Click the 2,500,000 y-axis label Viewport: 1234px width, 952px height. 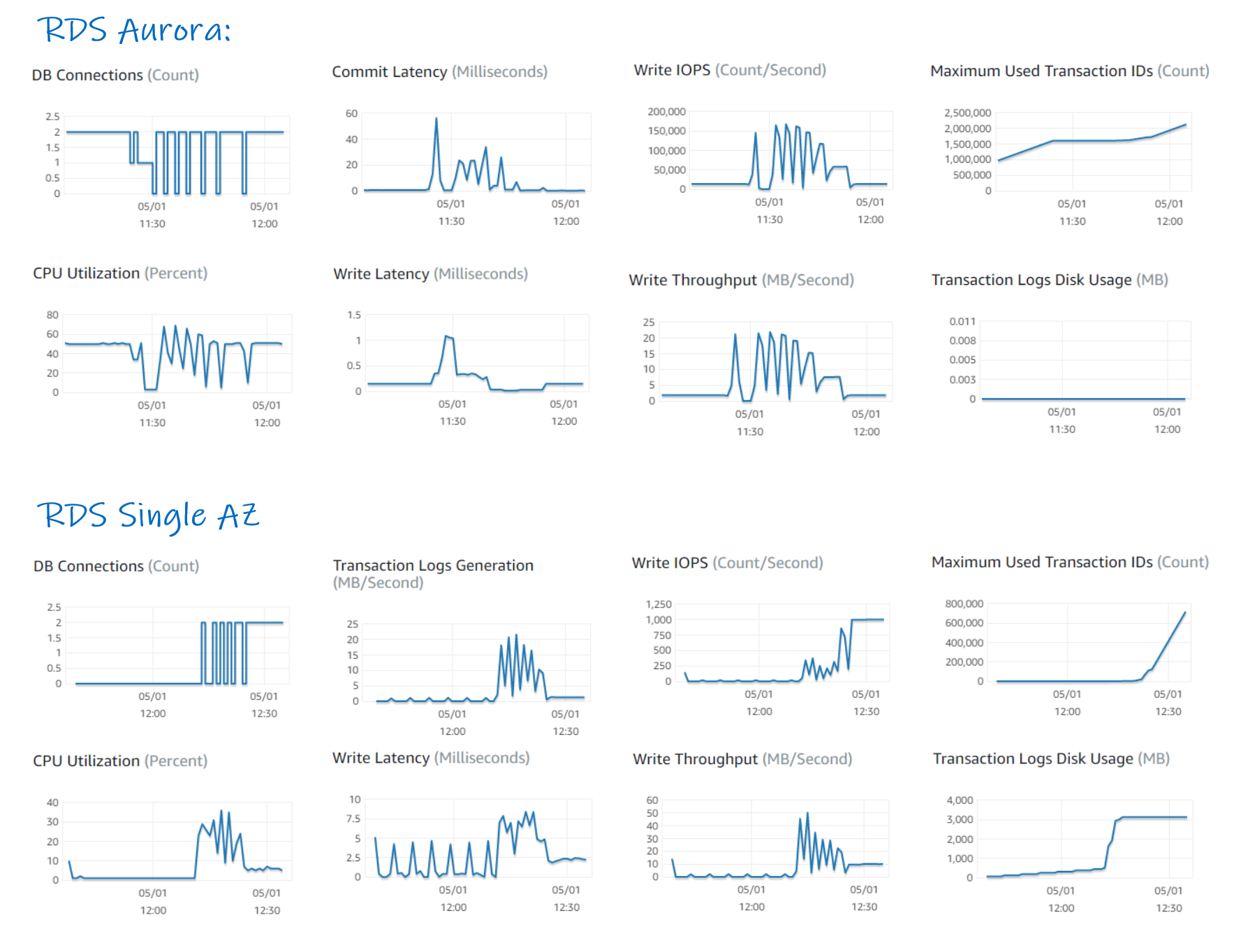[967, 113]
